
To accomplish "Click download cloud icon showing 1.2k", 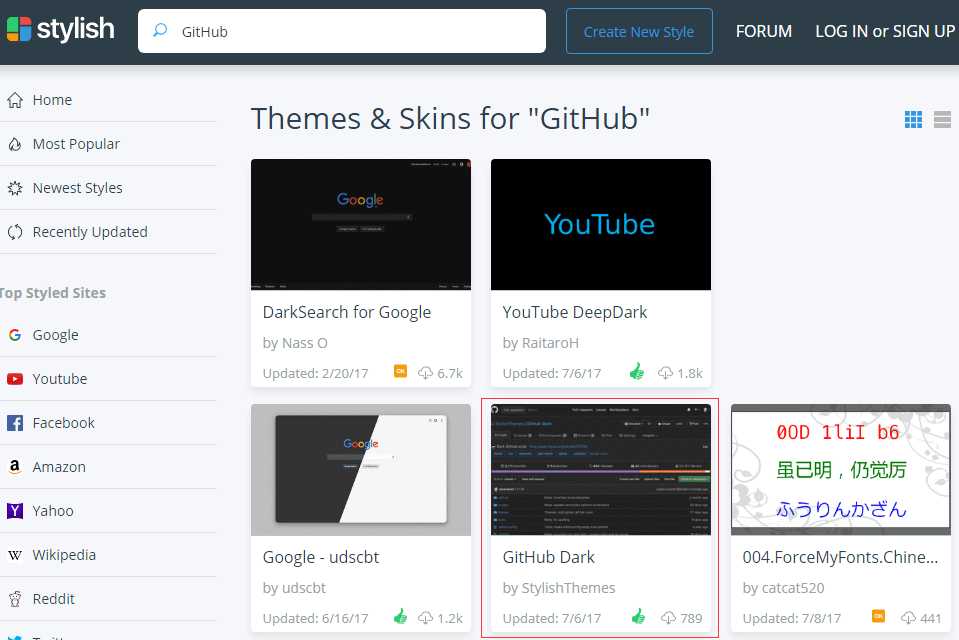I will (425, 618).
